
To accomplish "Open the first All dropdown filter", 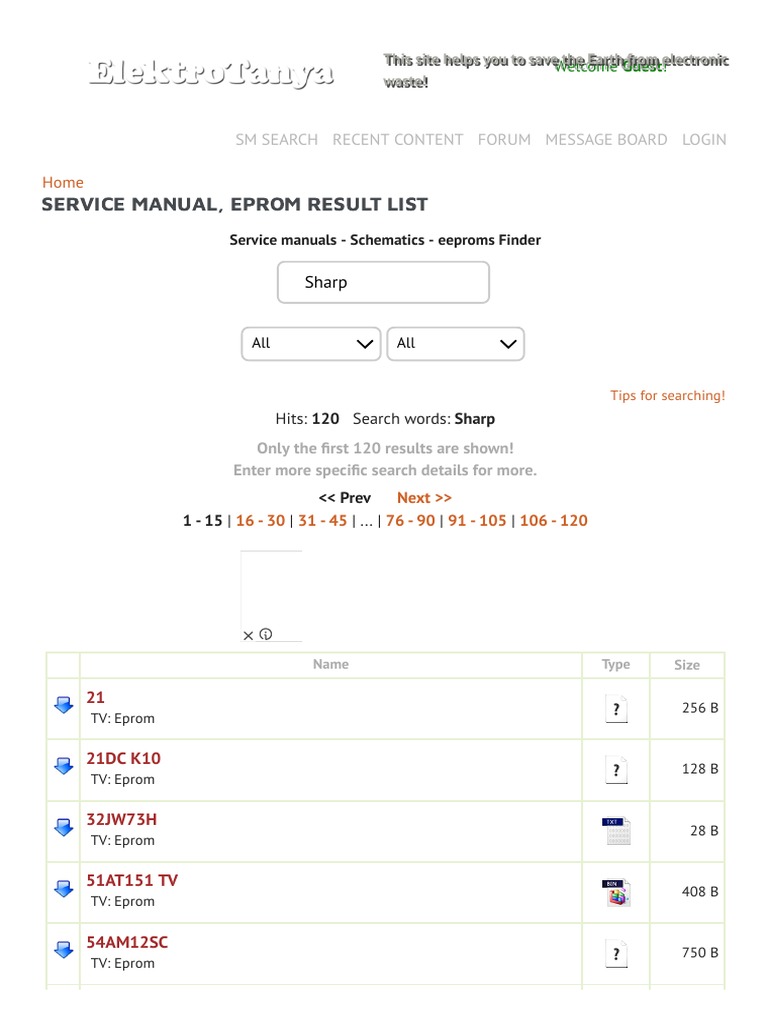I will point(311,344).
